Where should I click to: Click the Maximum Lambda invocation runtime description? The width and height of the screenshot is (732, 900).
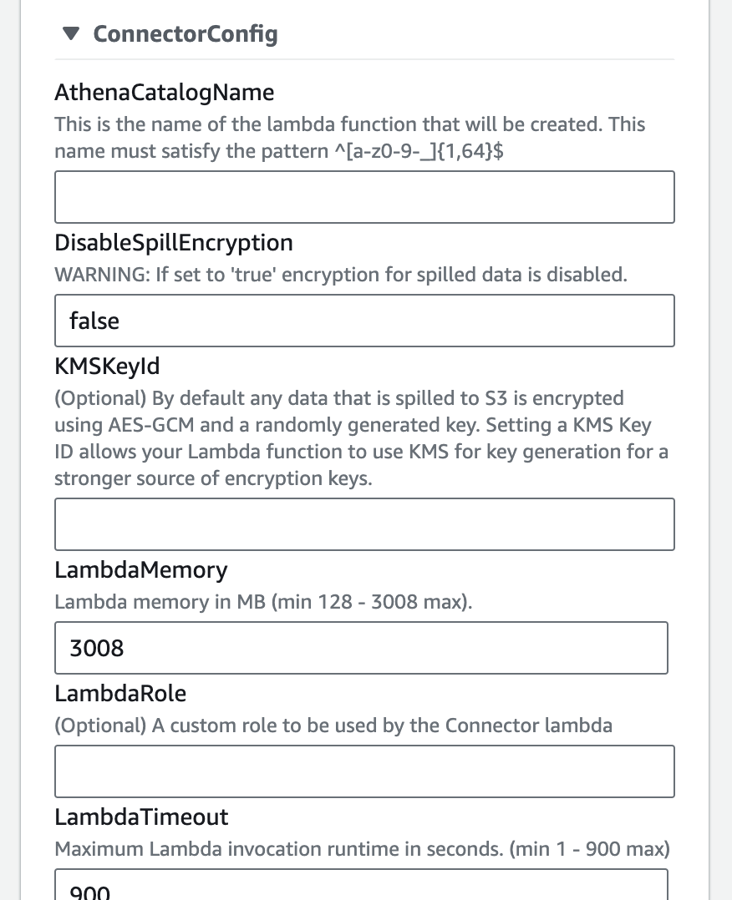[362, 848]
